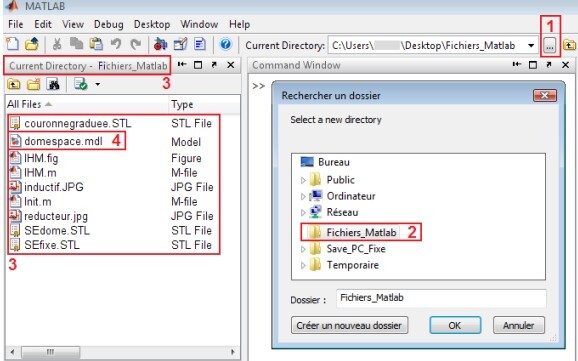Undo the last action via toolbar

click(x=116, y=45)
